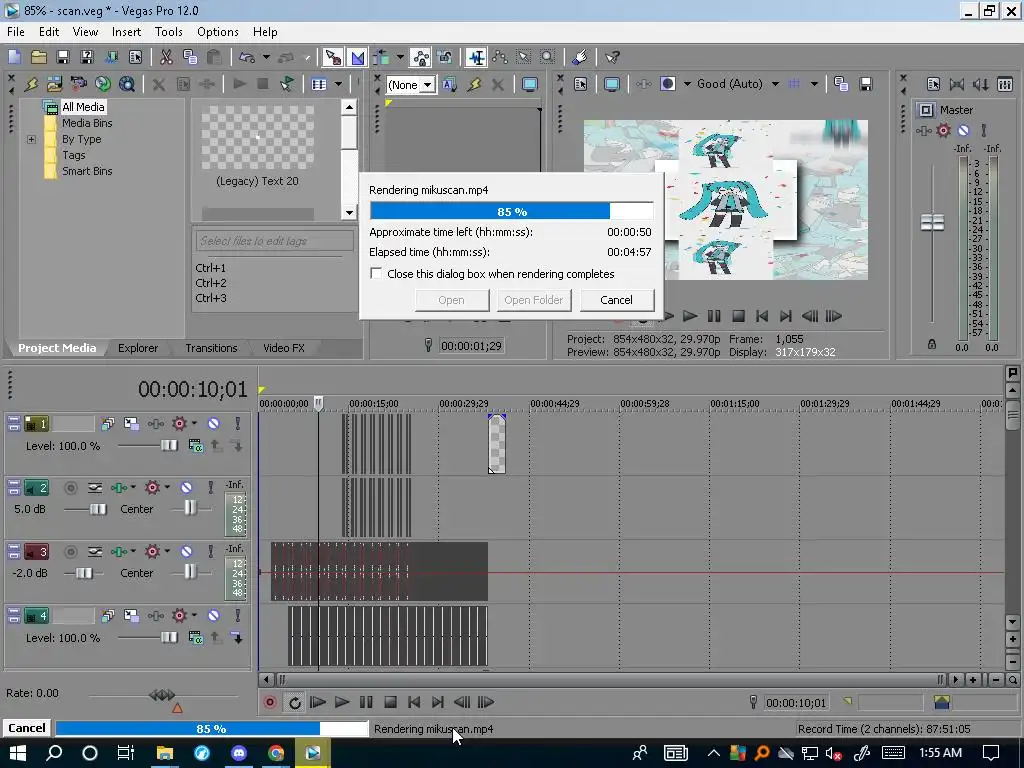1024x768 pixels.
Task: Click the (Legacy) Text 20 media thumbnail
Action: [x=257, y=138]
